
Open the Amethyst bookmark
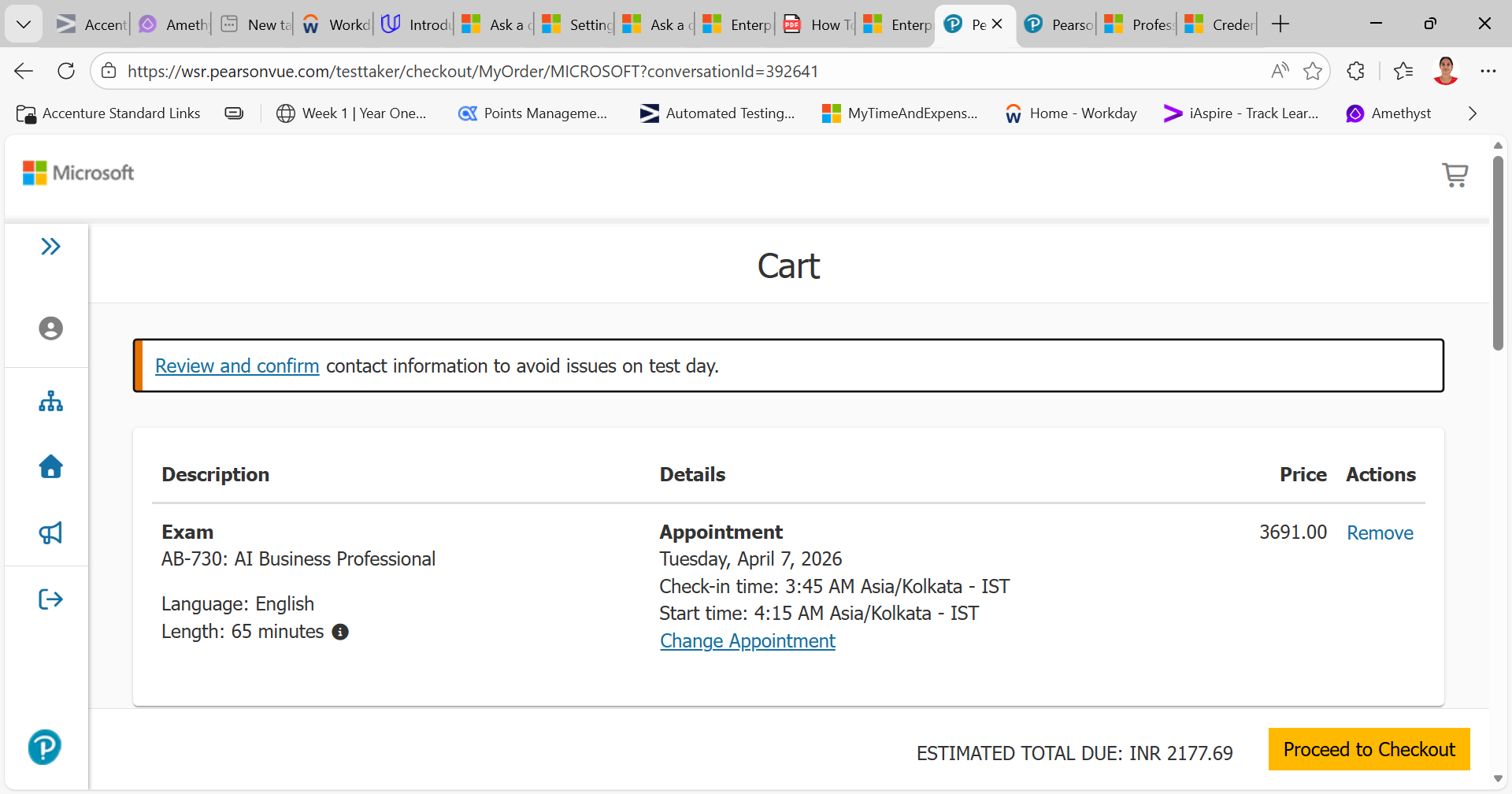(1388, 113)
